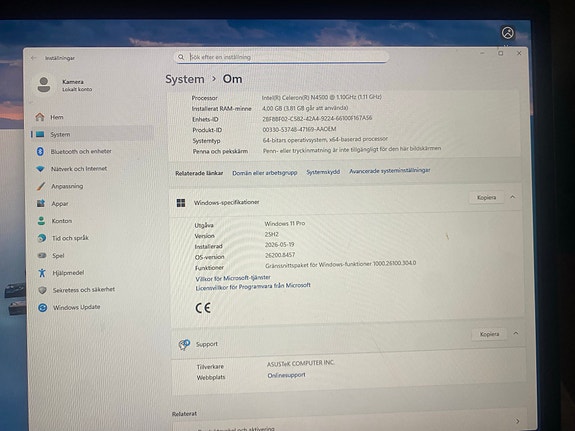Open the Hem home icon

(40, 117)
